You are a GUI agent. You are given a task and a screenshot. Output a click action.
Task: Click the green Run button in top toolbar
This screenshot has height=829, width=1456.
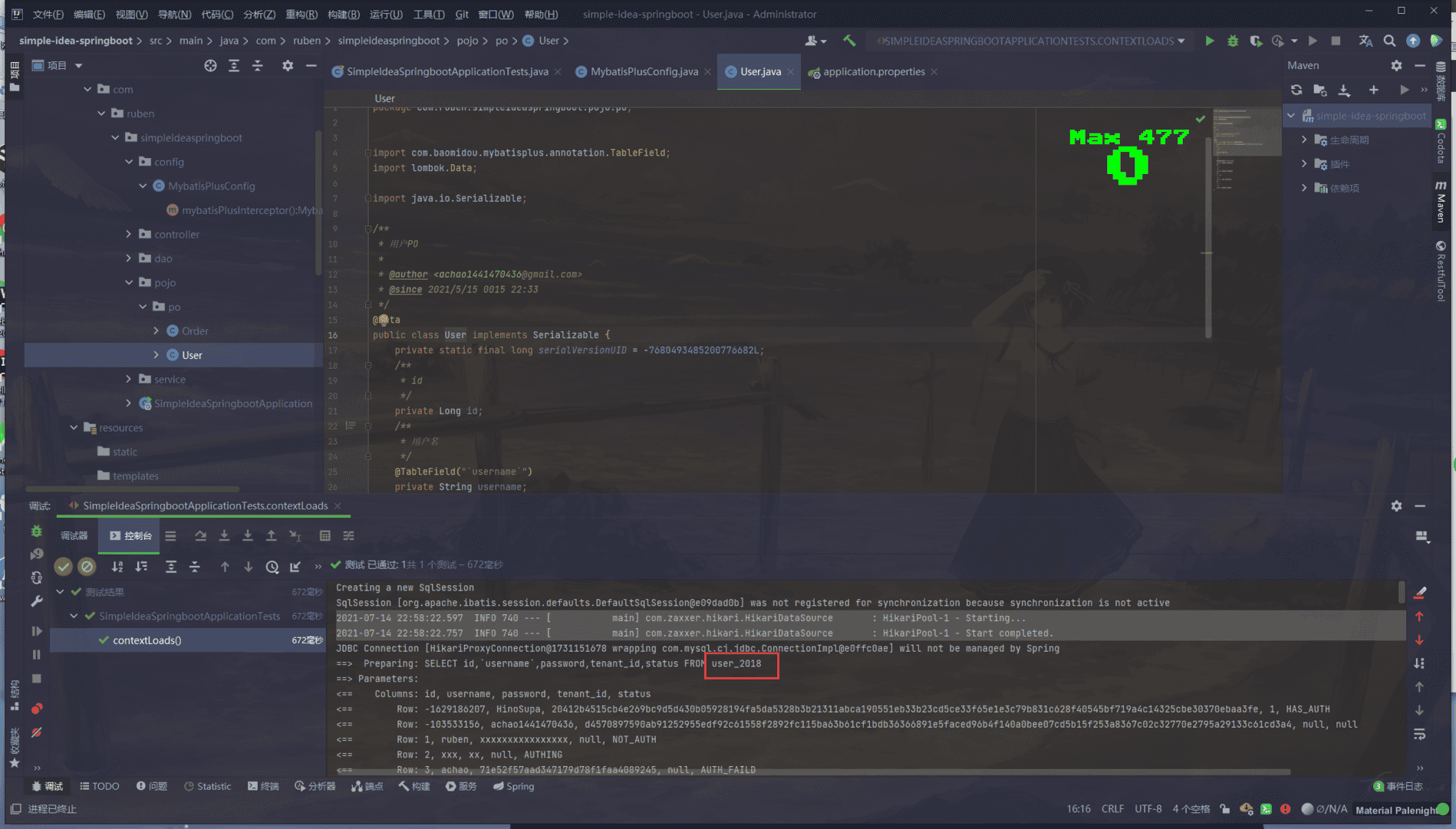[x=1209, y=41]
